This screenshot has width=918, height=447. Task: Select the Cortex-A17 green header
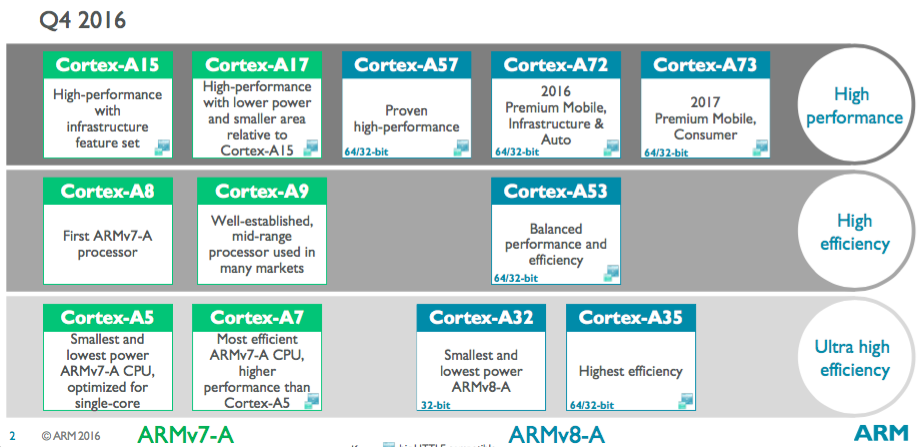[256, 64]
